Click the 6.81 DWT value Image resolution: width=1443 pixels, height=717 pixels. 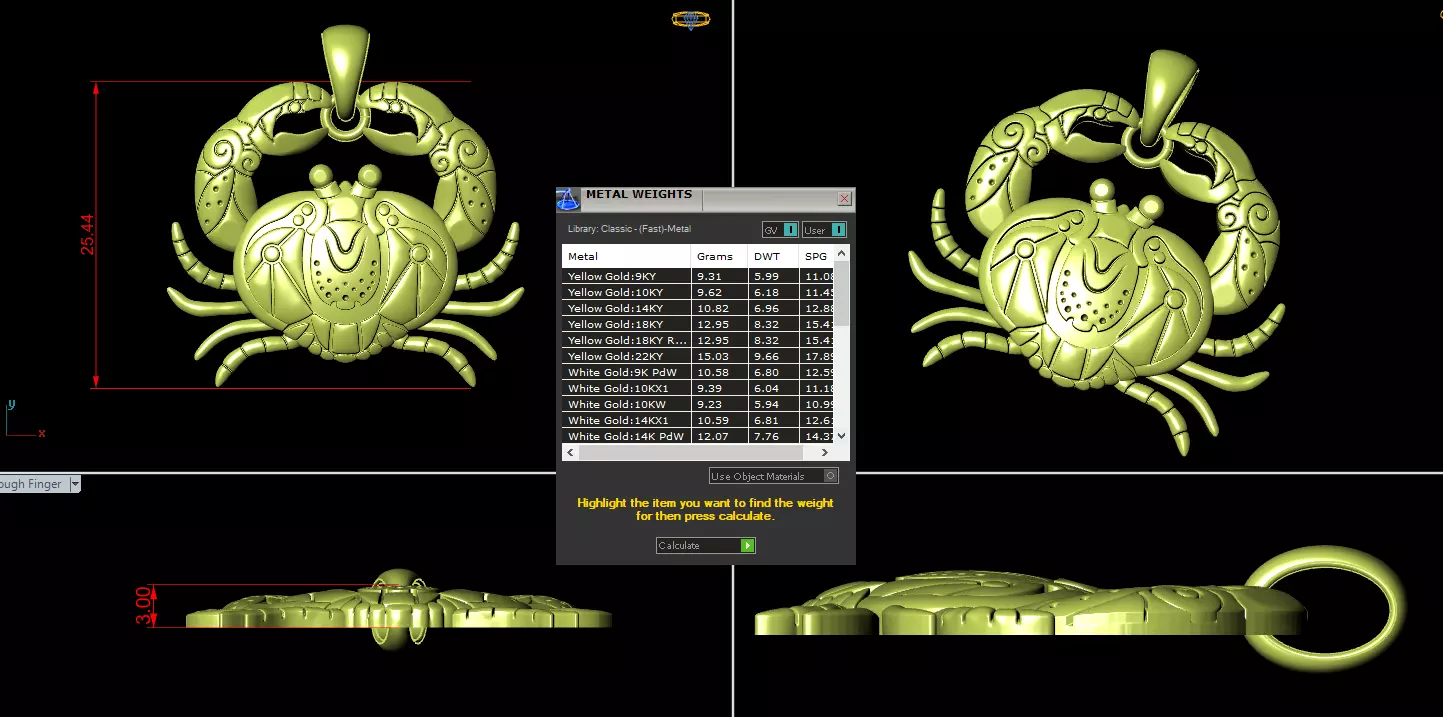[766, 420]
